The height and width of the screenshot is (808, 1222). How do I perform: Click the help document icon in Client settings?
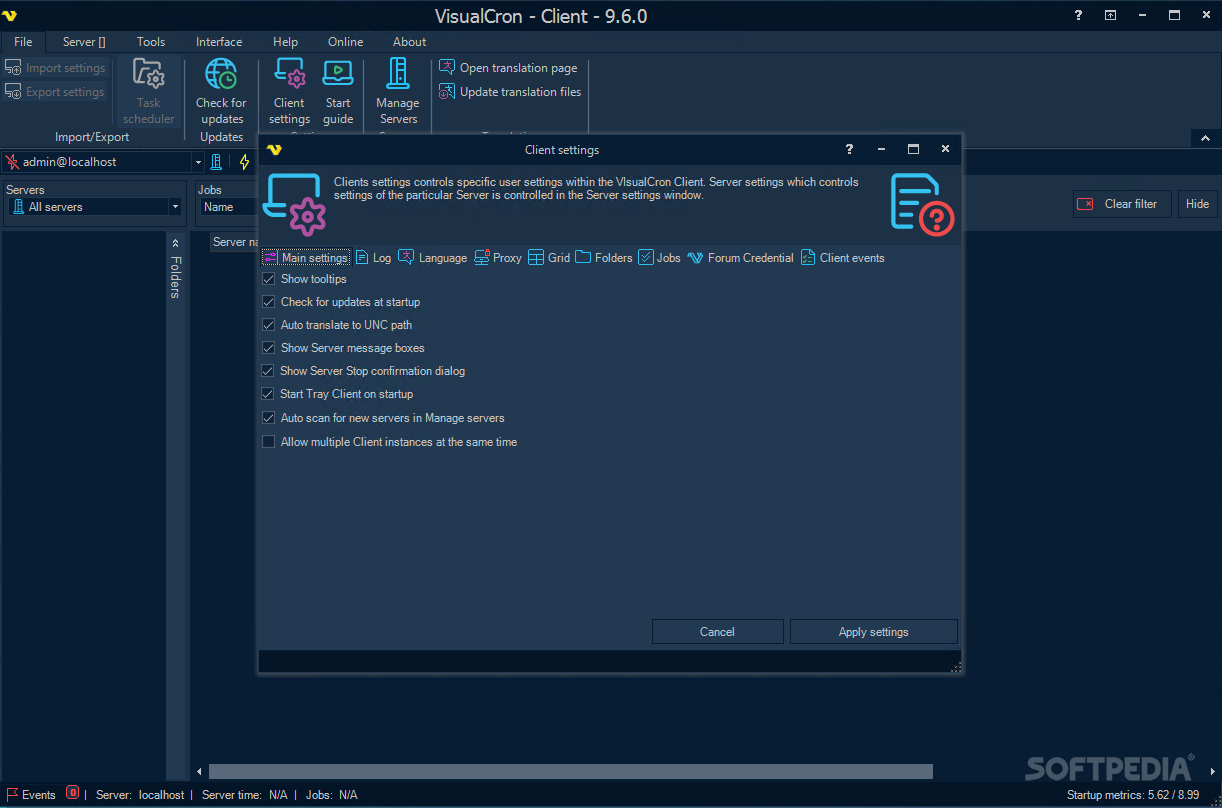point(922,204)
